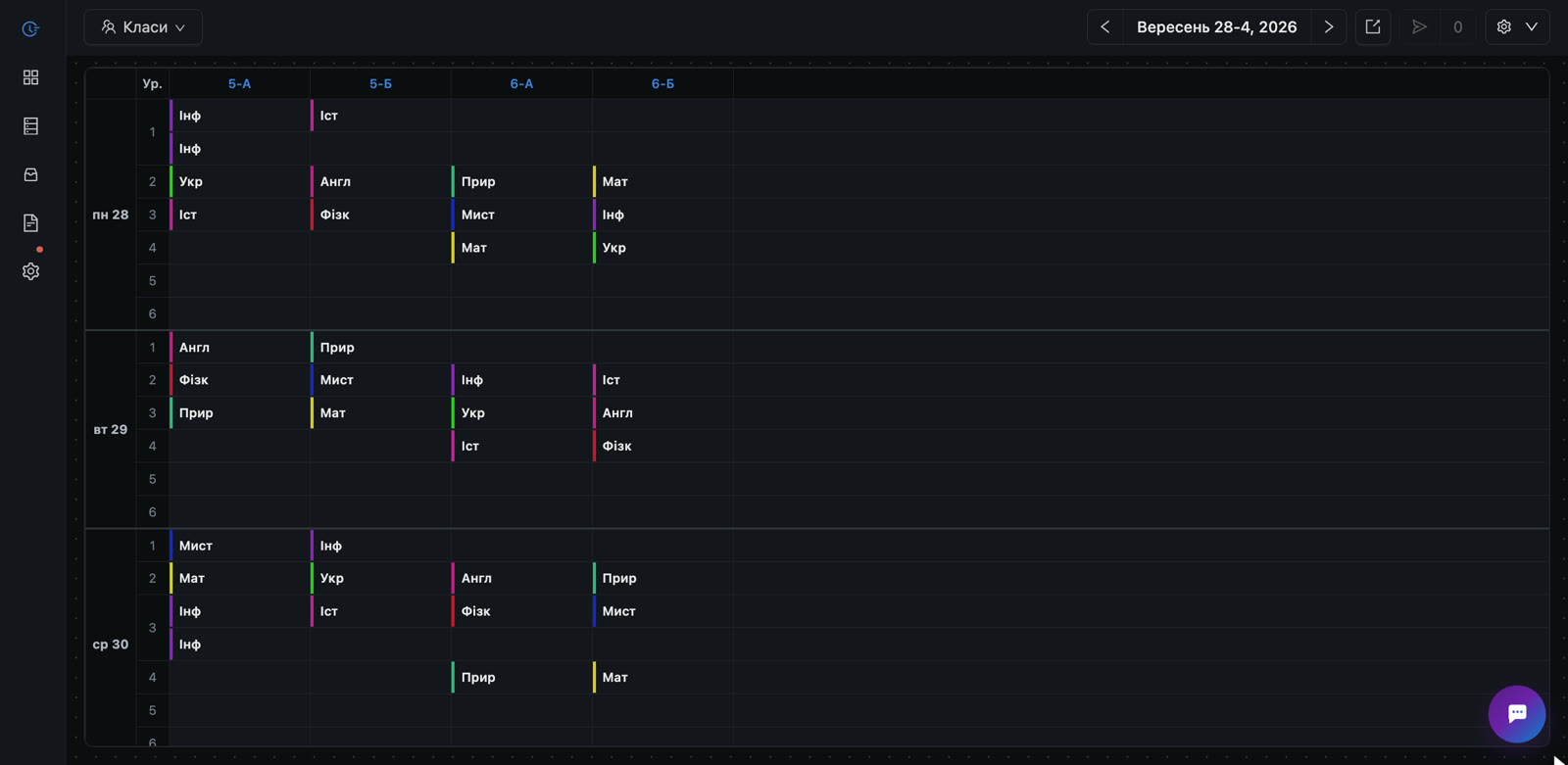This screenshot has height=765, width=1568.
Task: Click the вт 29 day label
Action: [111, 430]
